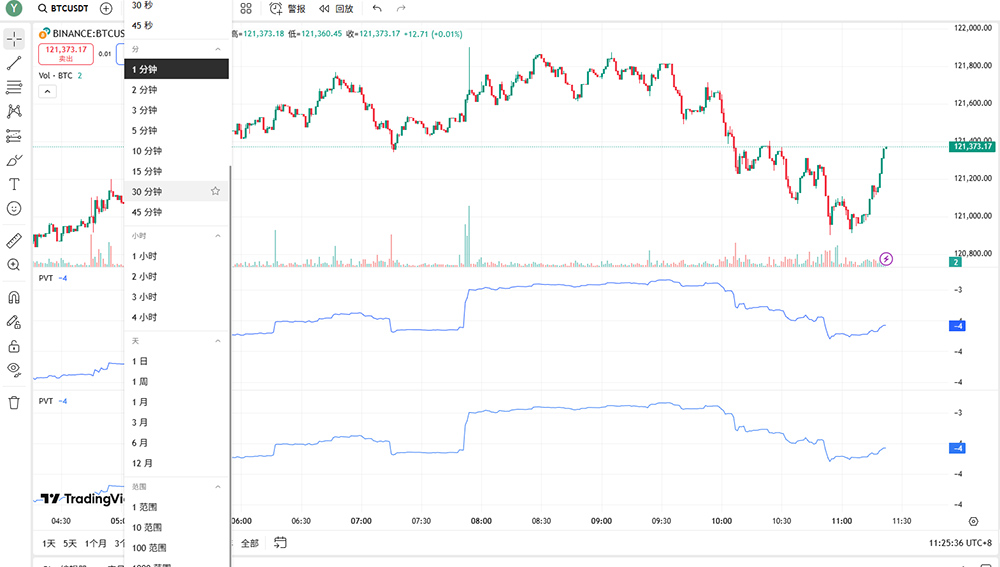Click the 1天 date range shortcut
The height and width of the screenshot is (567, 1000).
coord(49,543)
